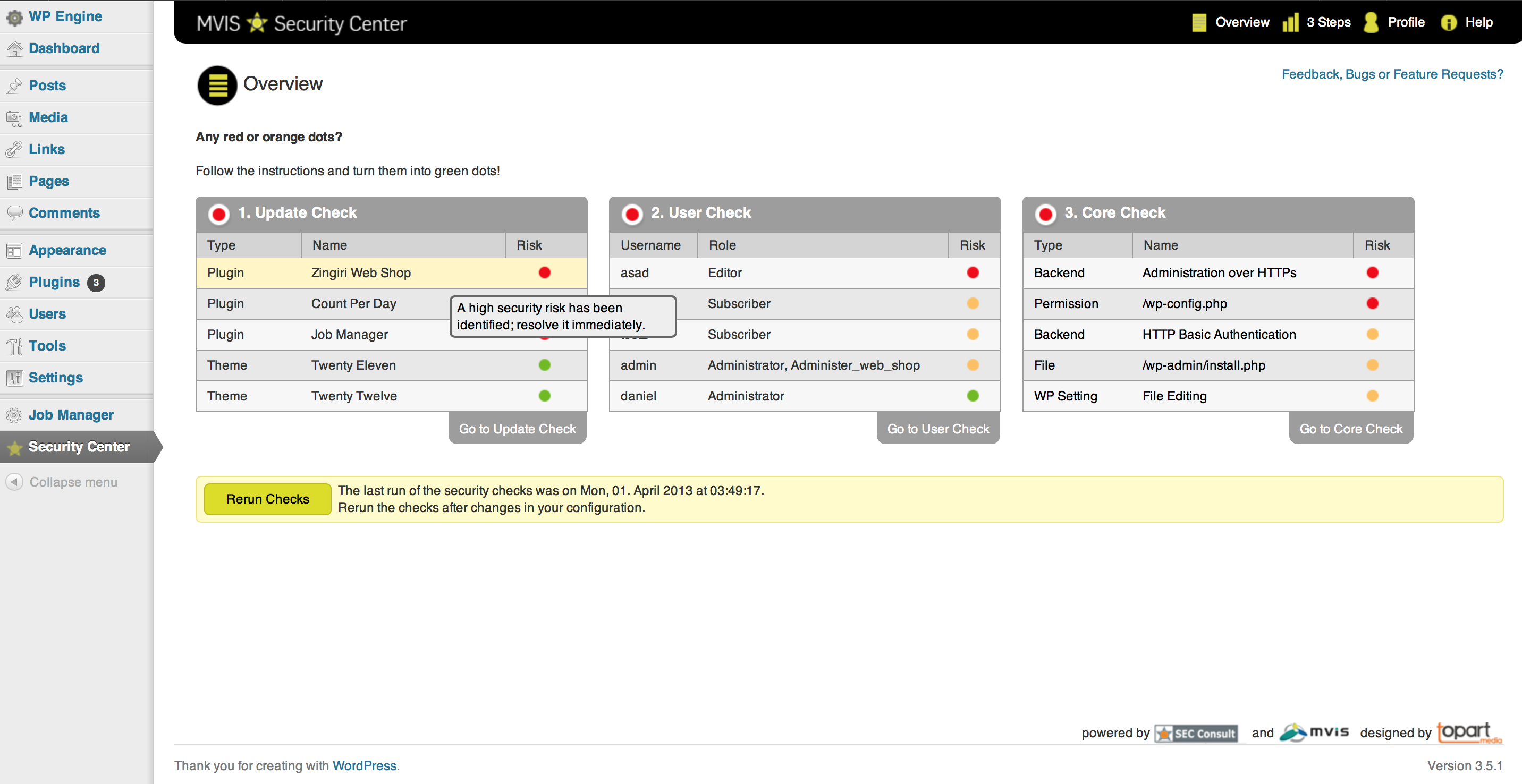This screenshot has height=784, width=1522.
Task: Click admin user orange risk dot
Action: point(973,365)
